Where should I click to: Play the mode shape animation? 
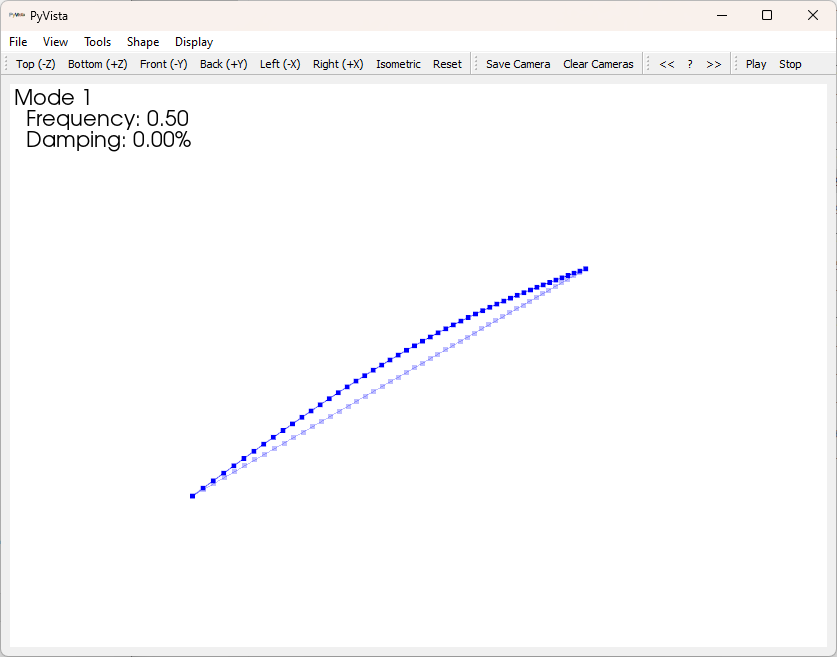pyautogui.click(x=756, y=63)
